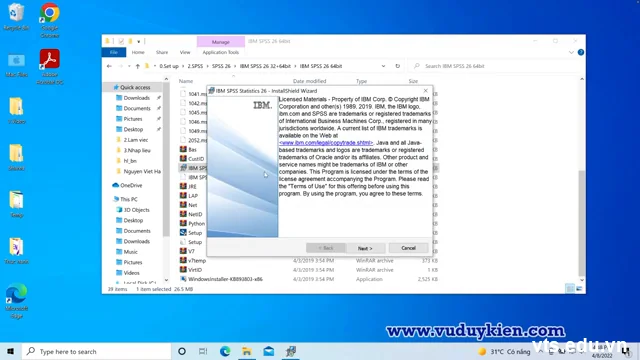Expand the address bar history dropdown
Image resolution: width=640 pixels, height=360 pixels.
click(x=383, y=66)
